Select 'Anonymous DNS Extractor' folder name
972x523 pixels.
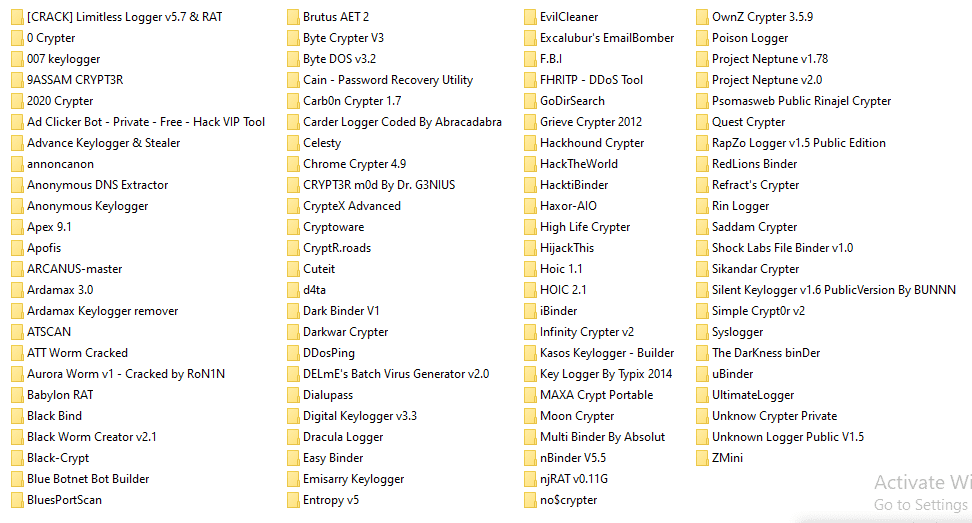pos(97,185)
